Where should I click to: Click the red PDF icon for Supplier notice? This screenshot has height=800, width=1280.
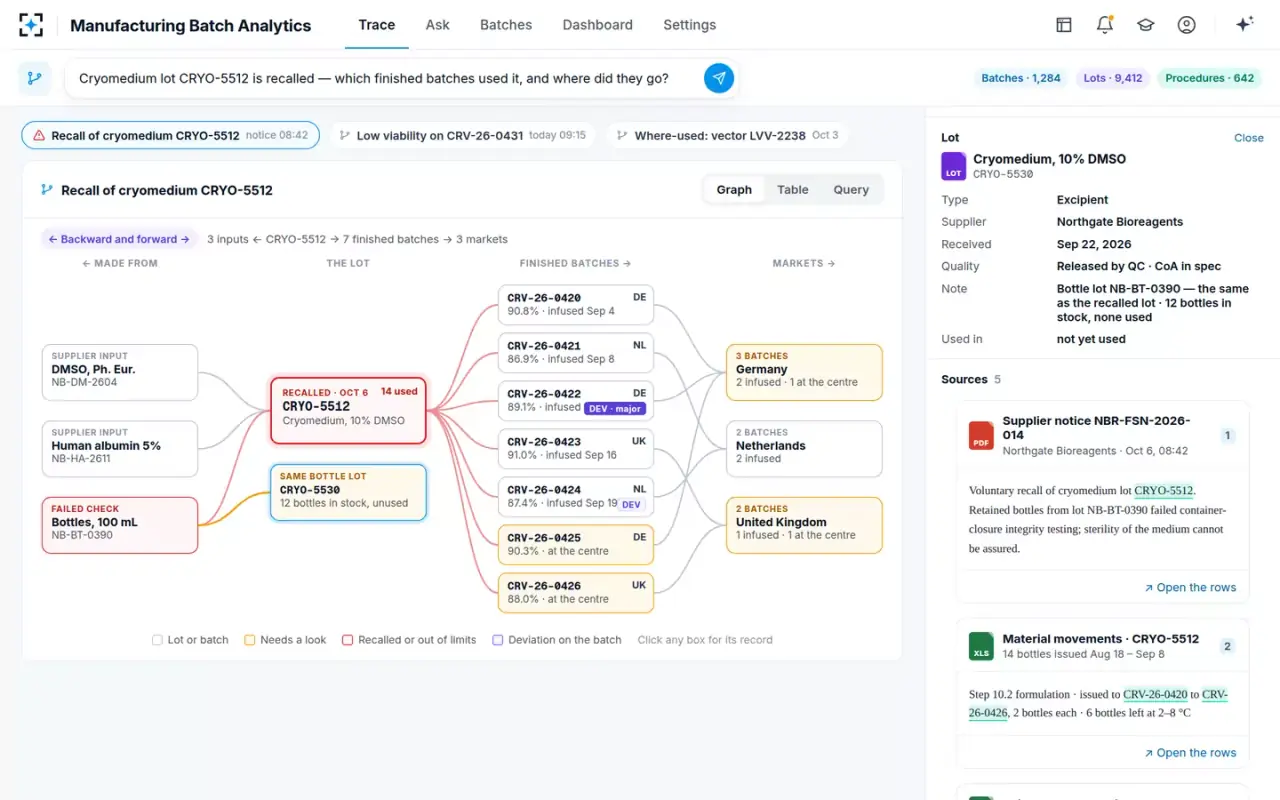981,436
